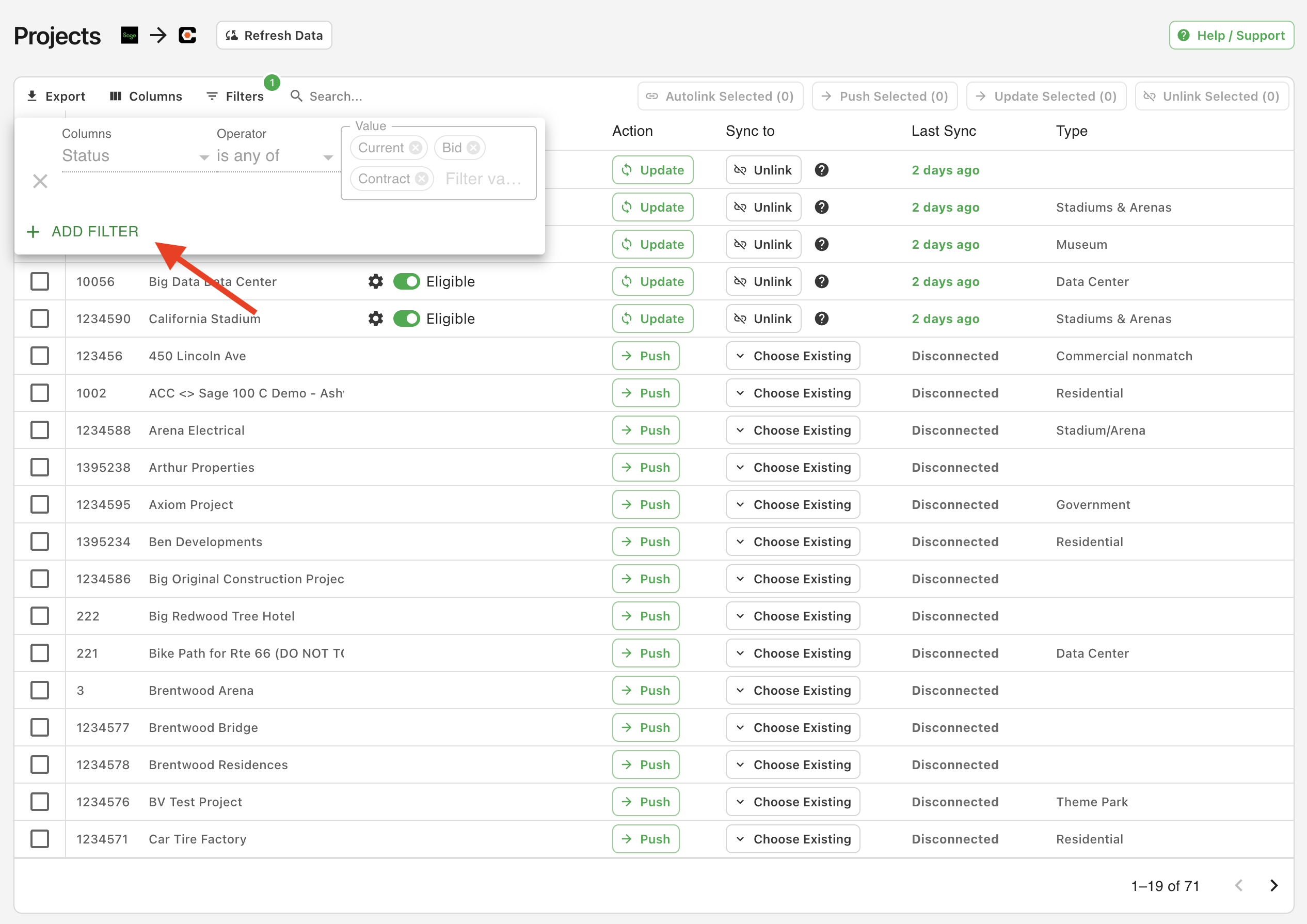Check the box for 450 Lincoln Ave
Screen dimensions: 1307x924
pyautogui.click(x=40, y=356)
